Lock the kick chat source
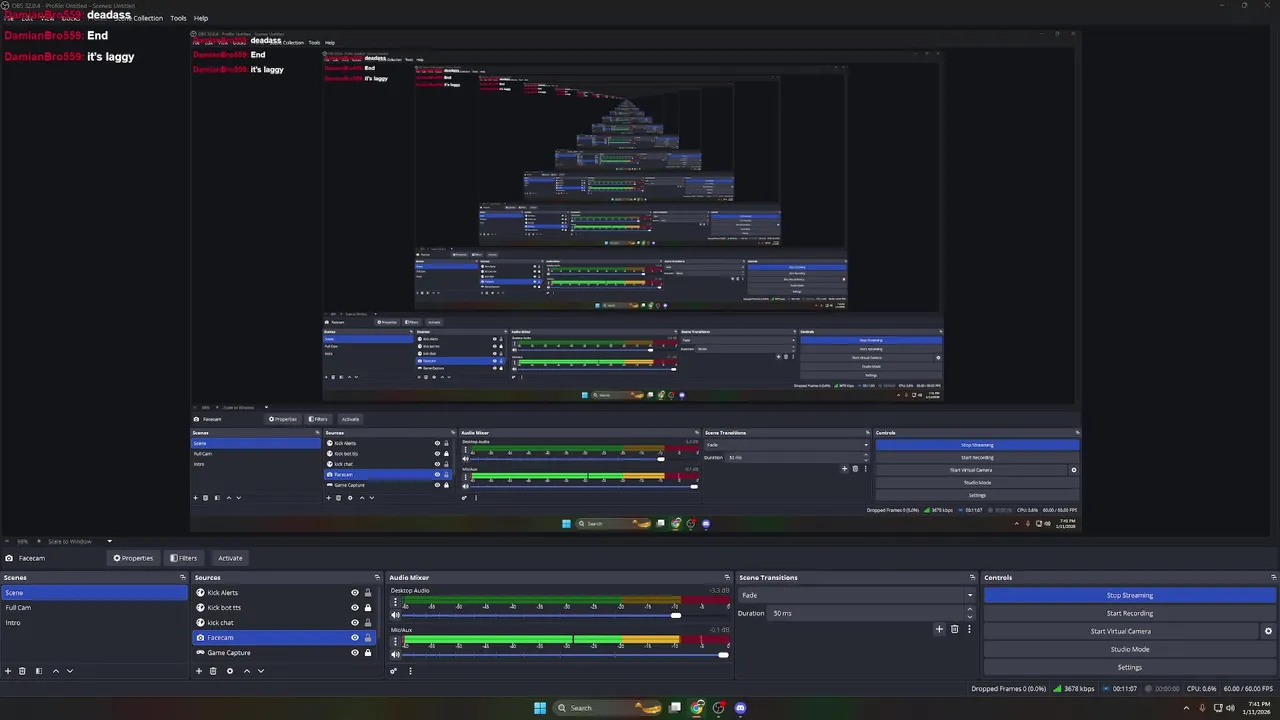Image resolution: width=1280 pixels, height=720 pixels. 367,623
